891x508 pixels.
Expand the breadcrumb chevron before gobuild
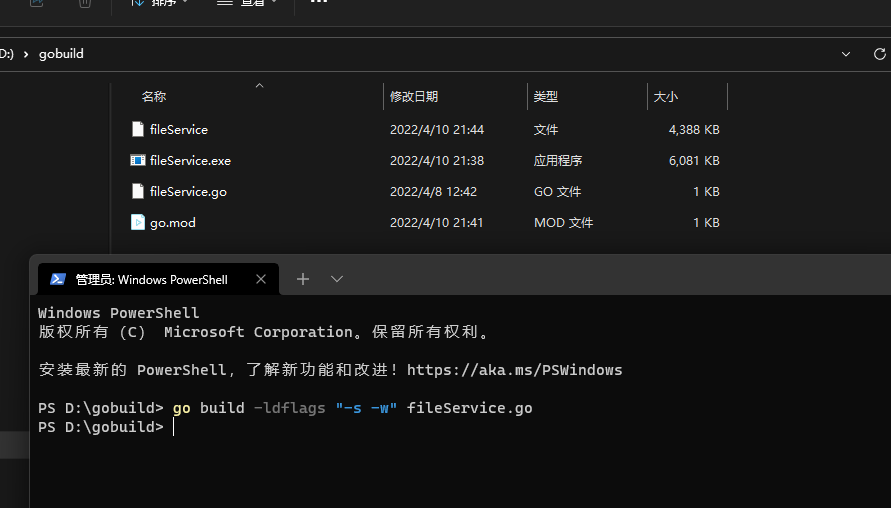[x=26, y=54]
